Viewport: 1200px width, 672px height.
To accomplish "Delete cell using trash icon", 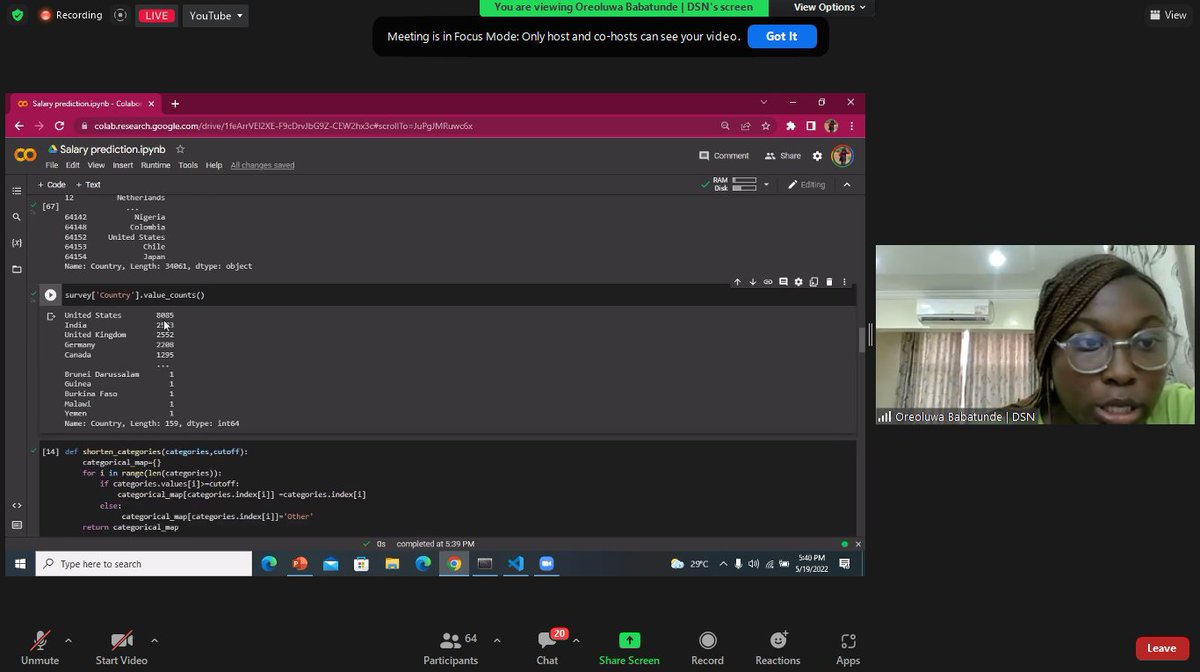I will (x=829, y=282).
